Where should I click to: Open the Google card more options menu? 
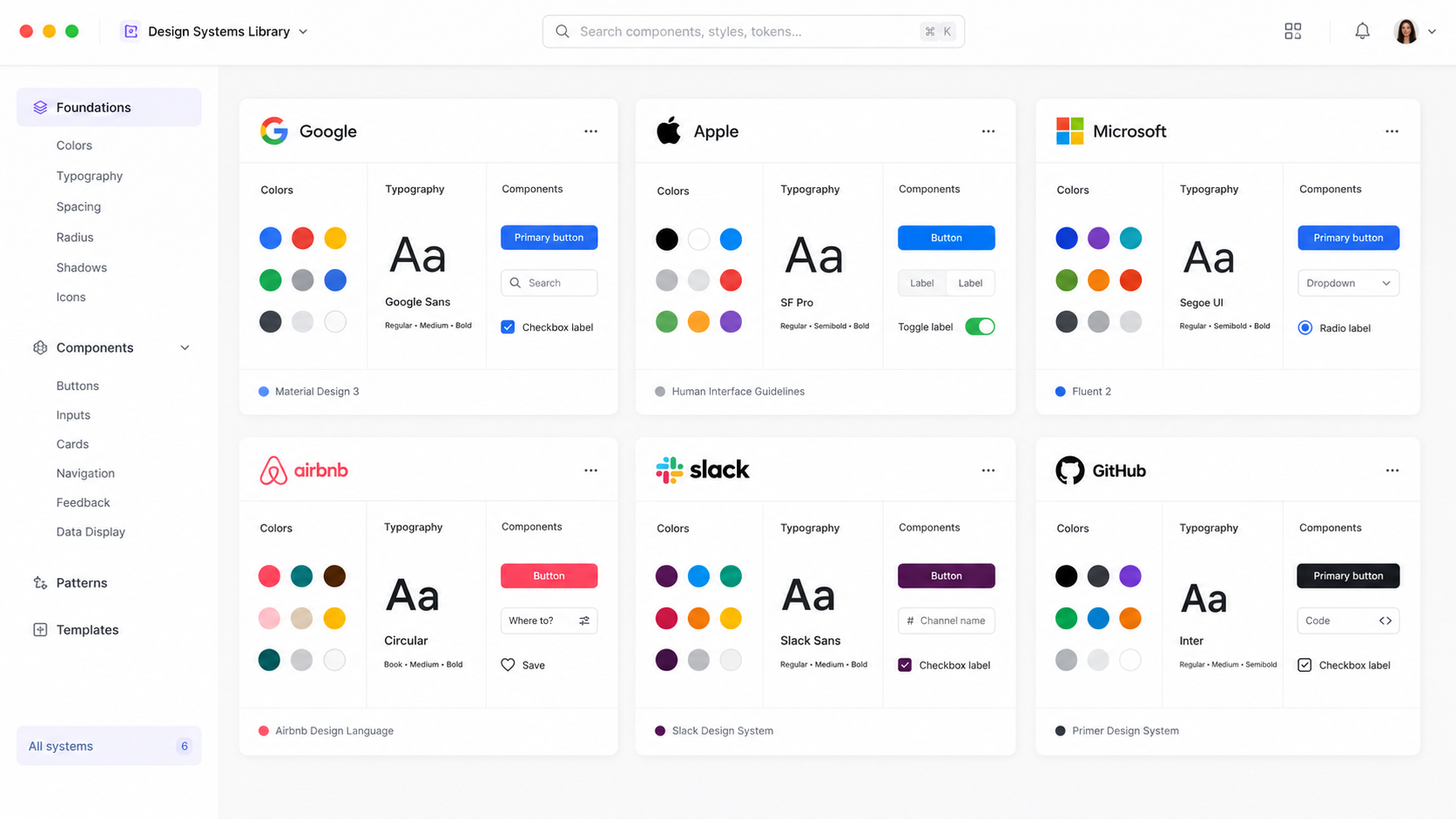click(591, 131)
